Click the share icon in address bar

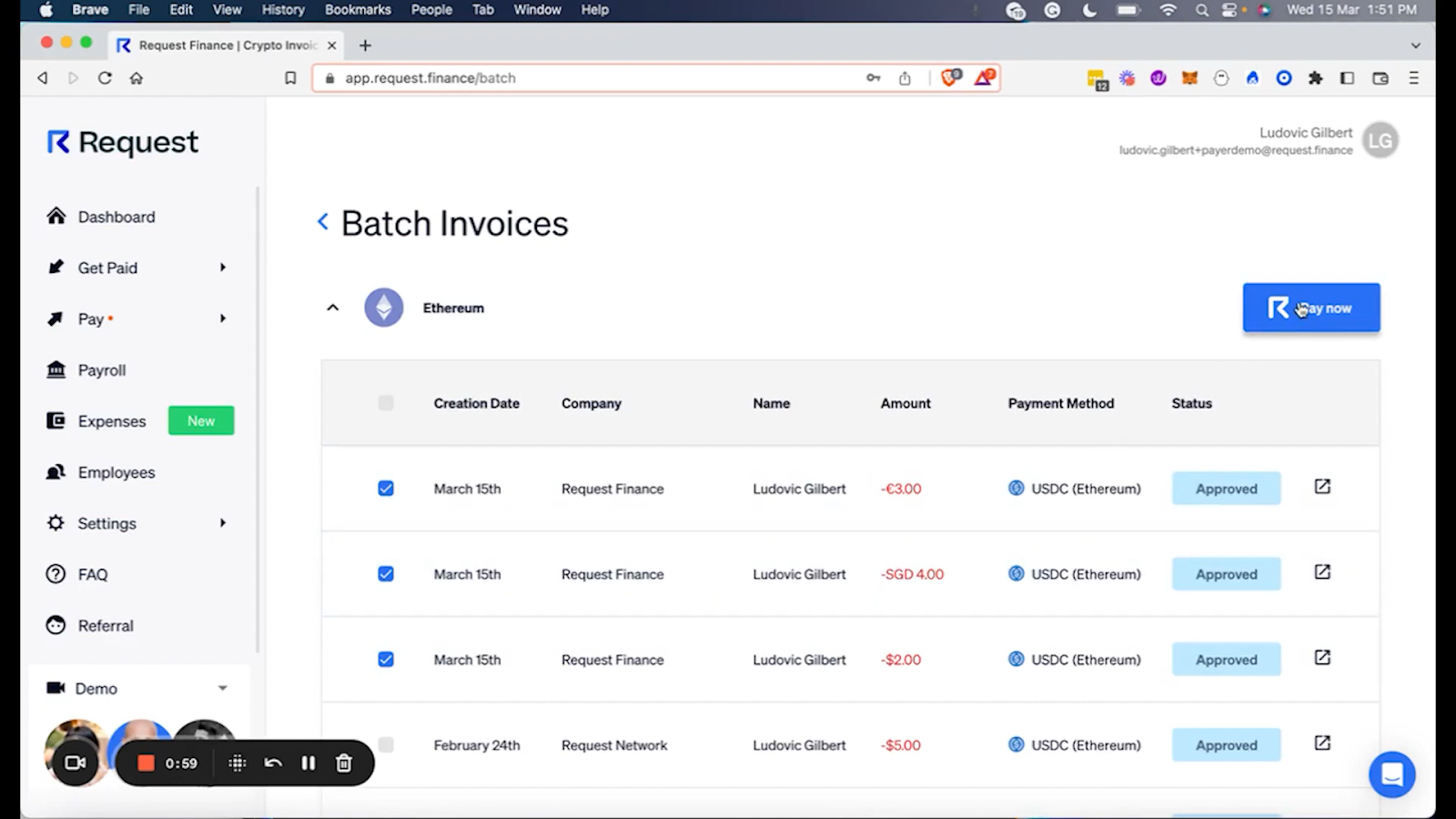pos(905,78)
